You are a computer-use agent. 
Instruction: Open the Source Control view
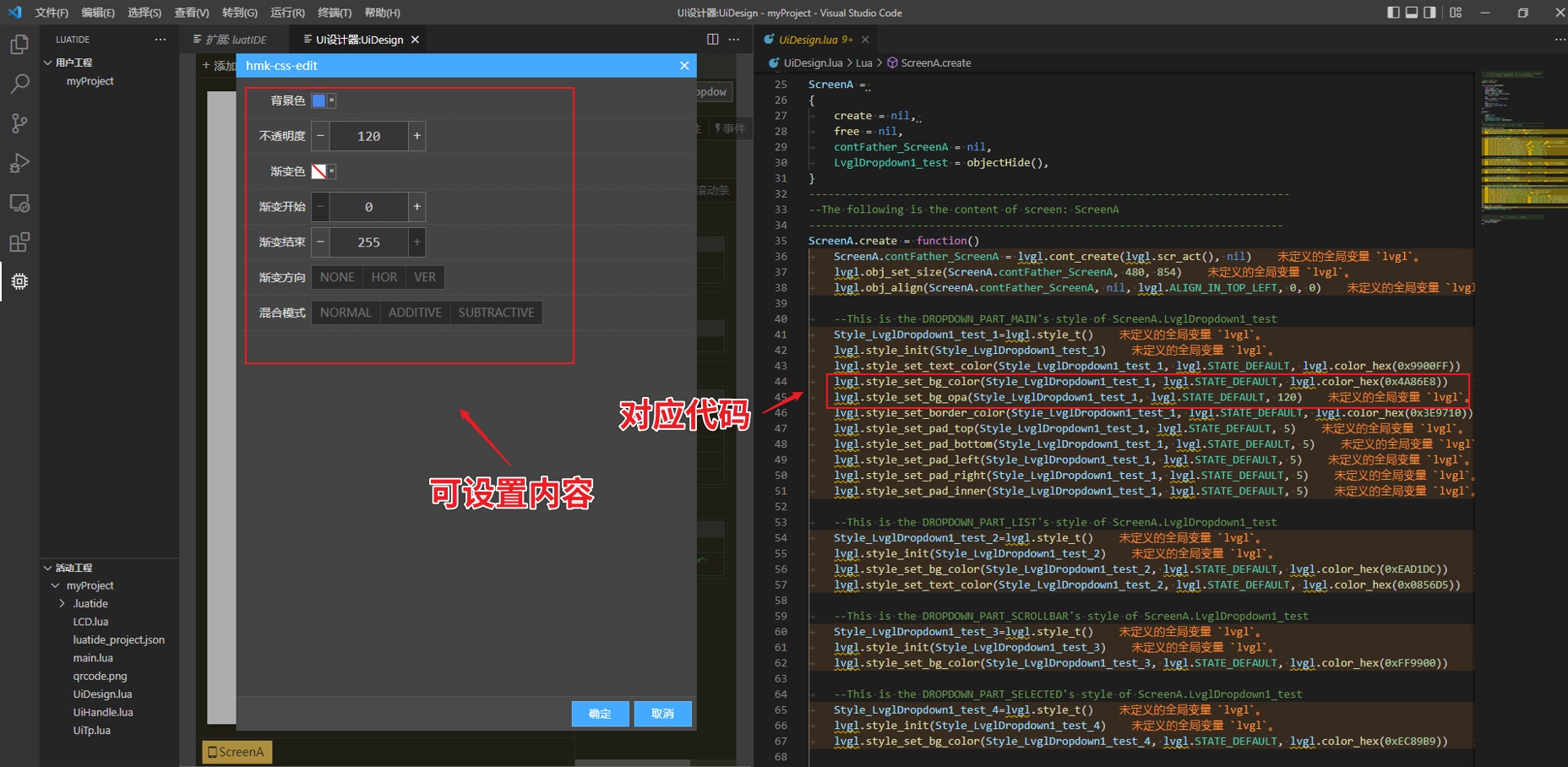(x=19, y=123)
